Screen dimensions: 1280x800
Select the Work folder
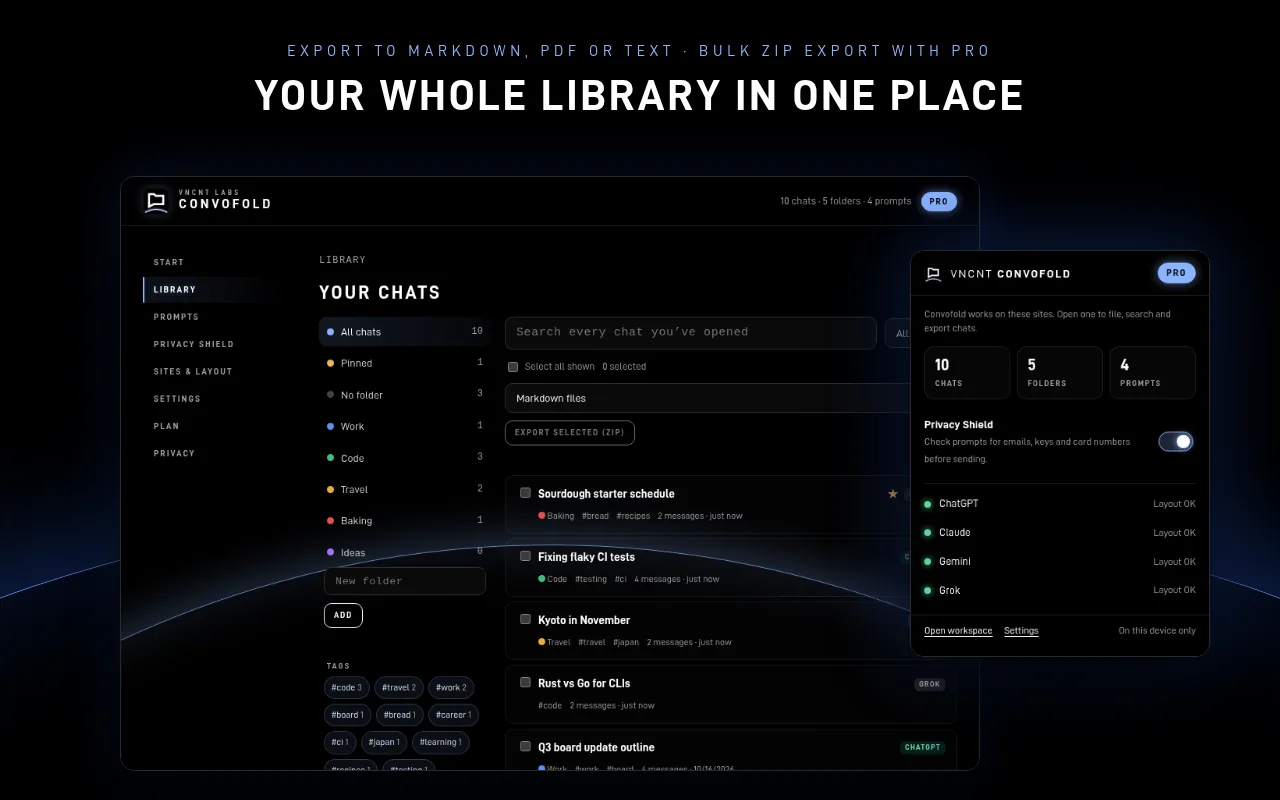404,426
